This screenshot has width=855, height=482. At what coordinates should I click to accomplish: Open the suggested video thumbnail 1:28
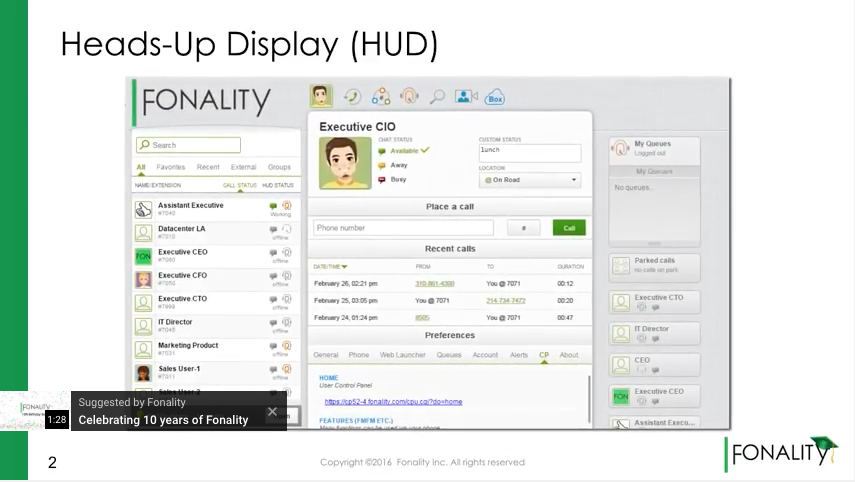pos(35,411)
